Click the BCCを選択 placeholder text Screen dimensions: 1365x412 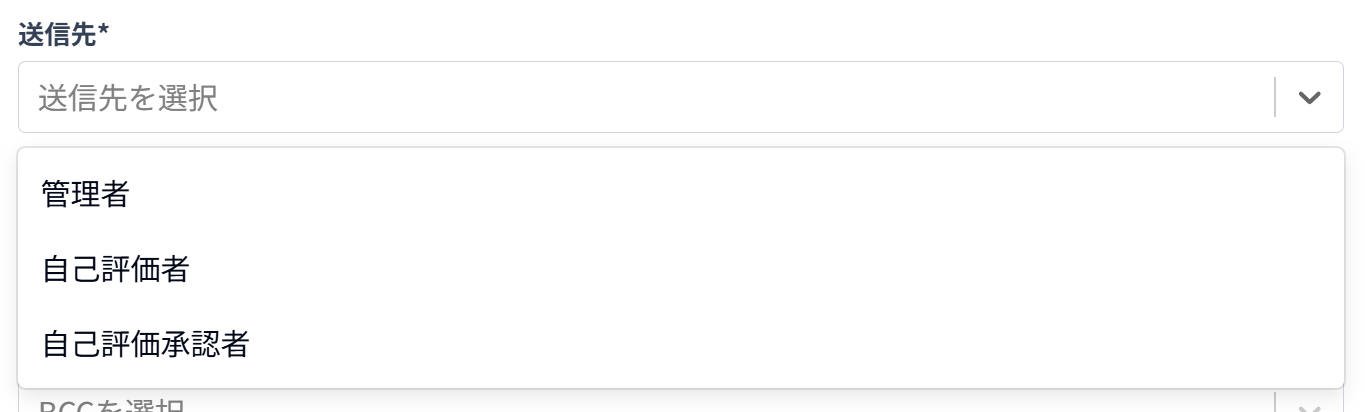tap(112, 405)
